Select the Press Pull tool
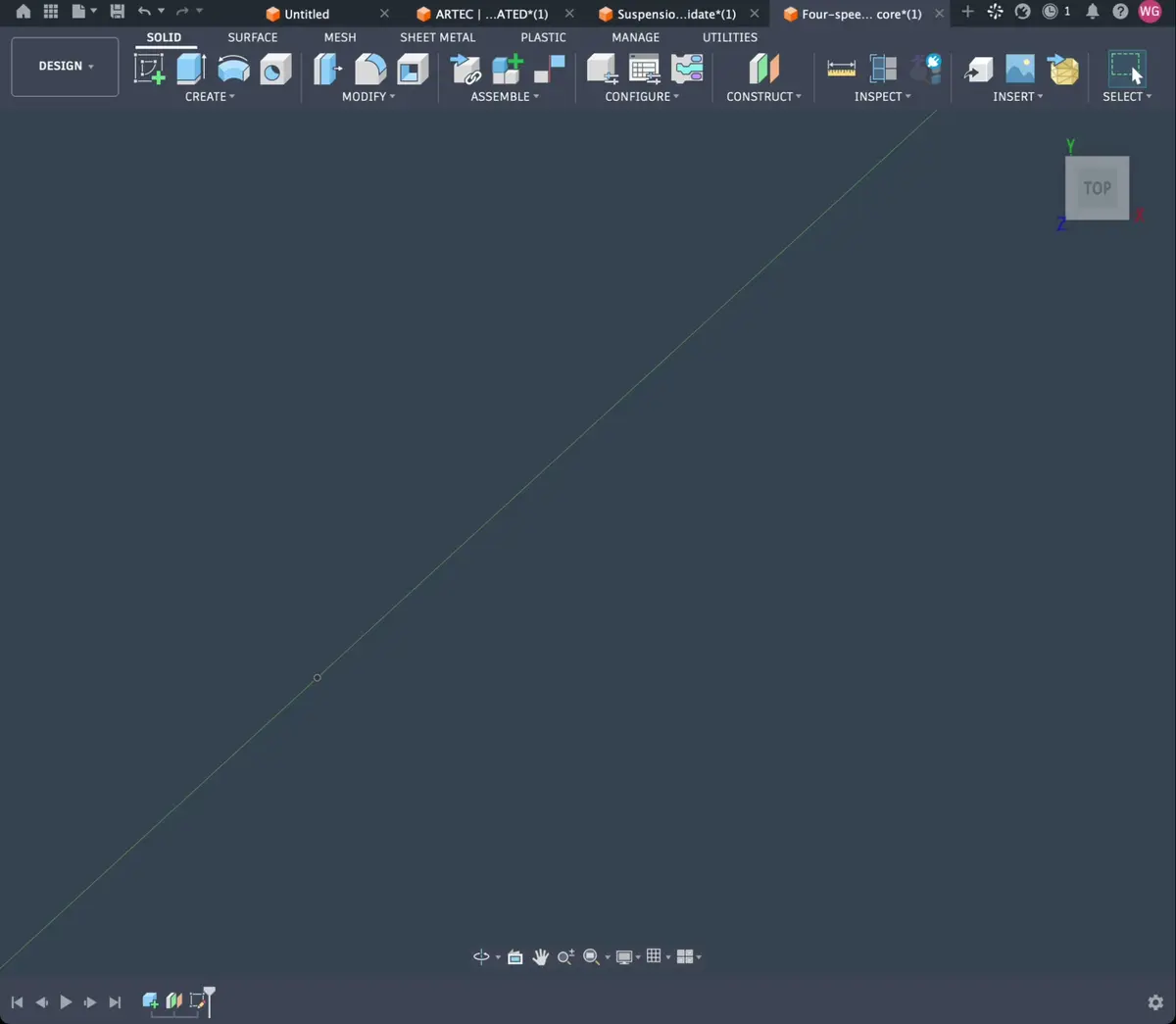The height and width of the screenshot is (1024, 1176). point(327,70)
